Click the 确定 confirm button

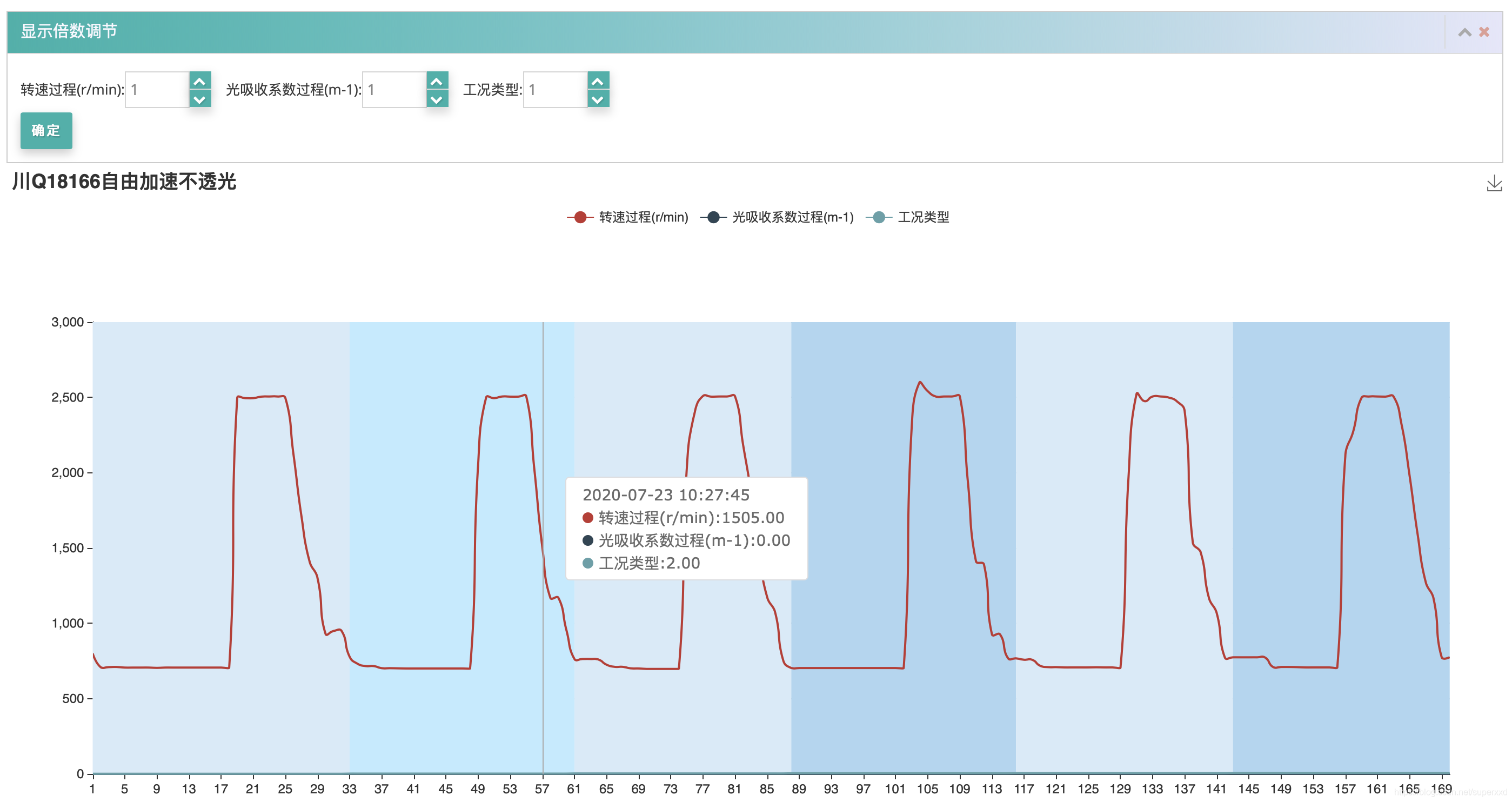(46, 130)
